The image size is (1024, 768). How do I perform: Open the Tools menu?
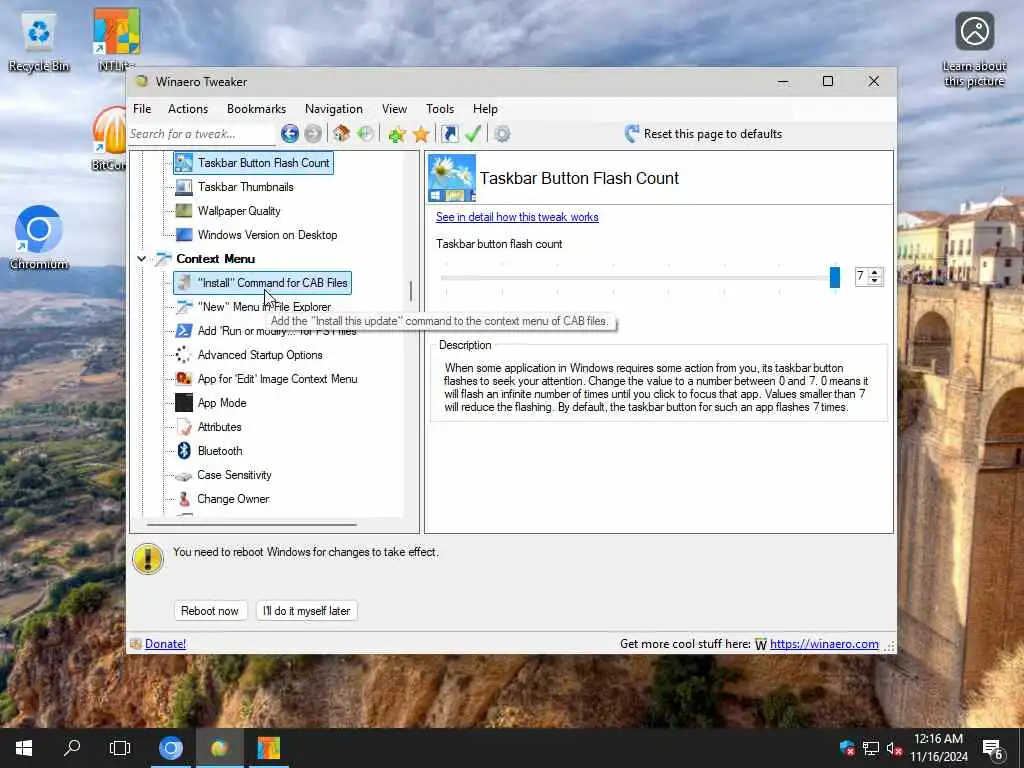(x=440, y=109)
